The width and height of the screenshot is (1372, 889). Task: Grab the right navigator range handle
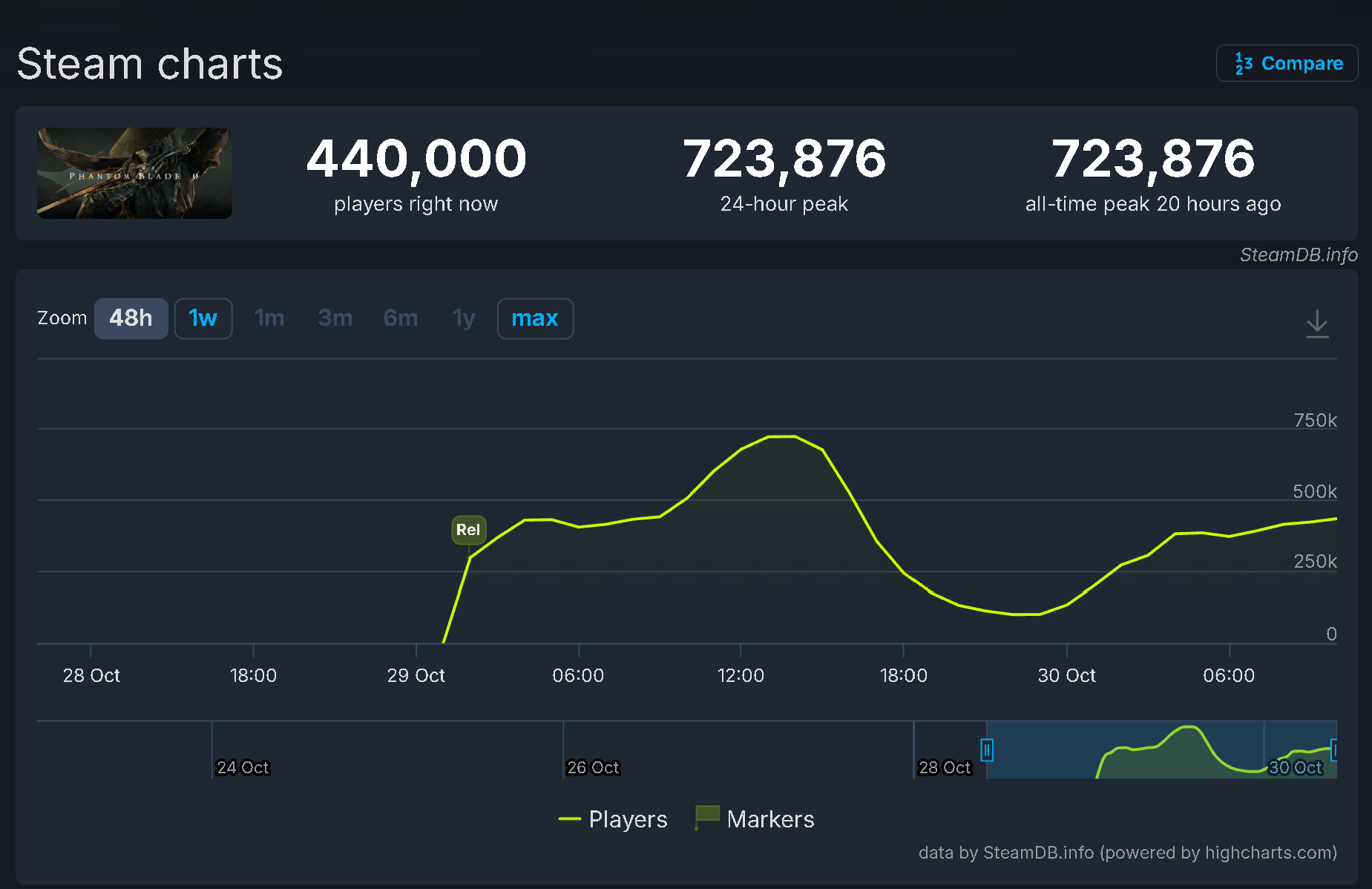(1334, 750)
